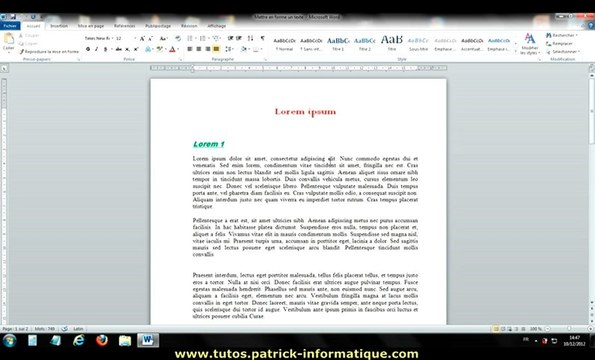Viewport: 595px width, 360px height.
Task: Center the text
Action: [198, 49]
